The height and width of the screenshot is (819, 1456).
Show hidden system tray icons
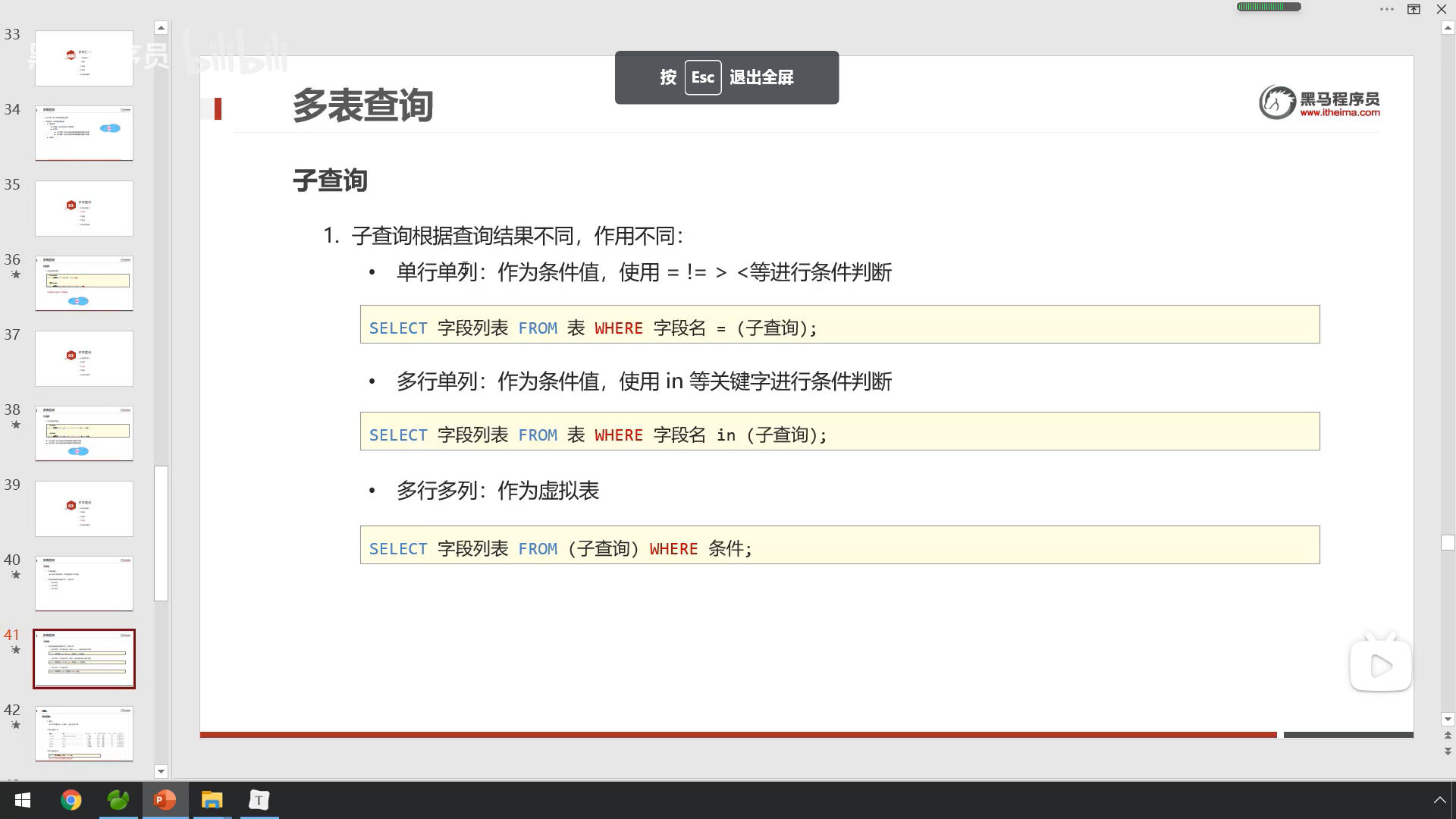tap(1439, 800)
